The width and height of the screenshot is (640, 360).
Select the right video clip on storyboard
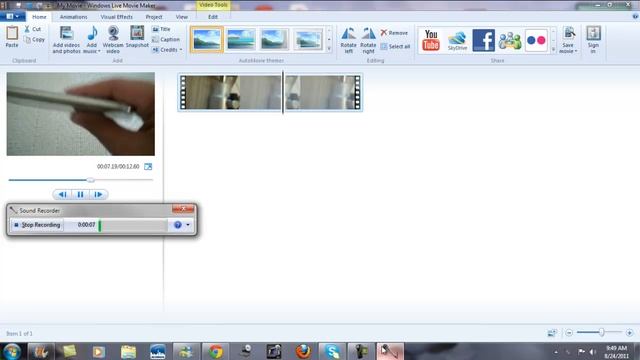(x=323, y=92)
